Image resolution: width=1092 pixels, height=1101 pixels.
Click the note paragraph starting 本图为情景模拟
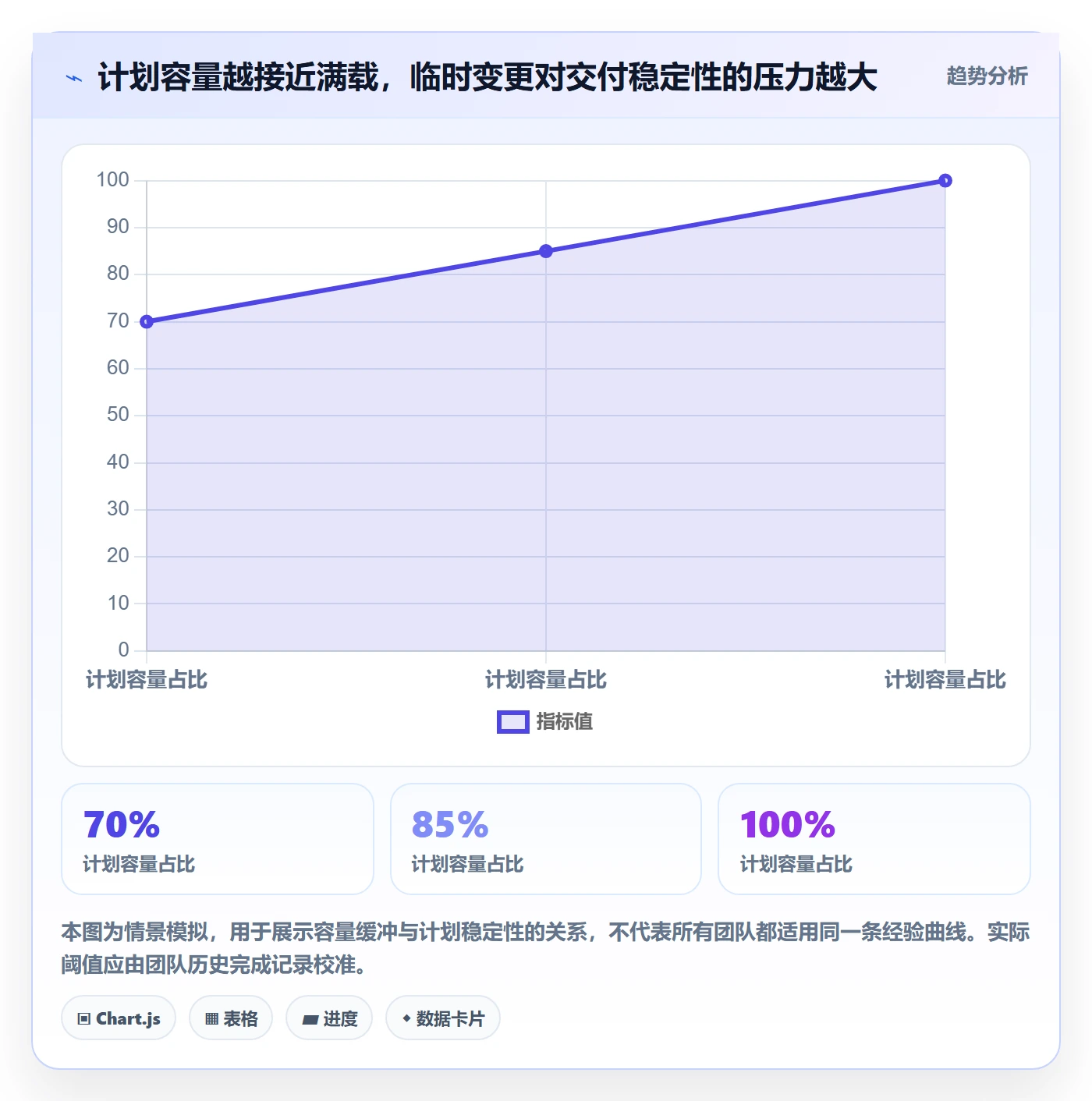point(546,948)
